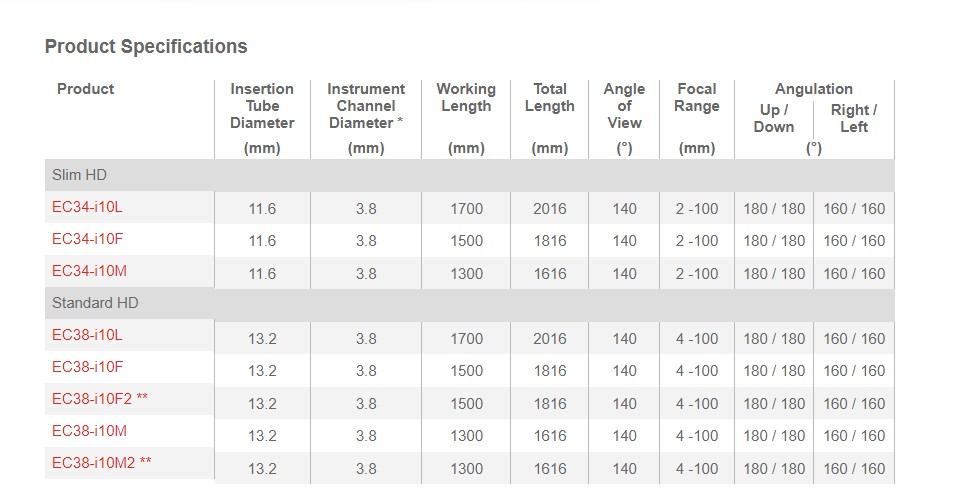Click the Total Length column header
The width and height of the screenshot is (958, 488).
click(x=550, y=97)
